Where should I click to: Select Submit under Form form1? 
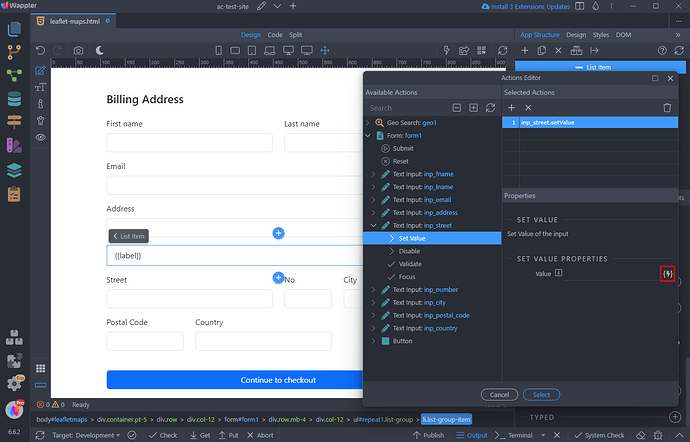403,149
